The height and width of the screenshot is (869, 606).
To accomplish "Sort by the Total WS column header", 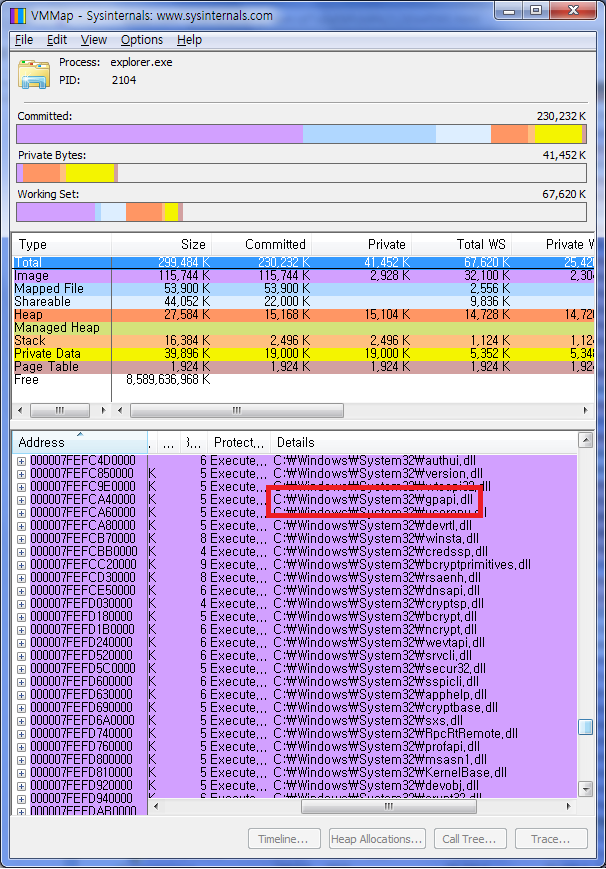I will point(461,244).
